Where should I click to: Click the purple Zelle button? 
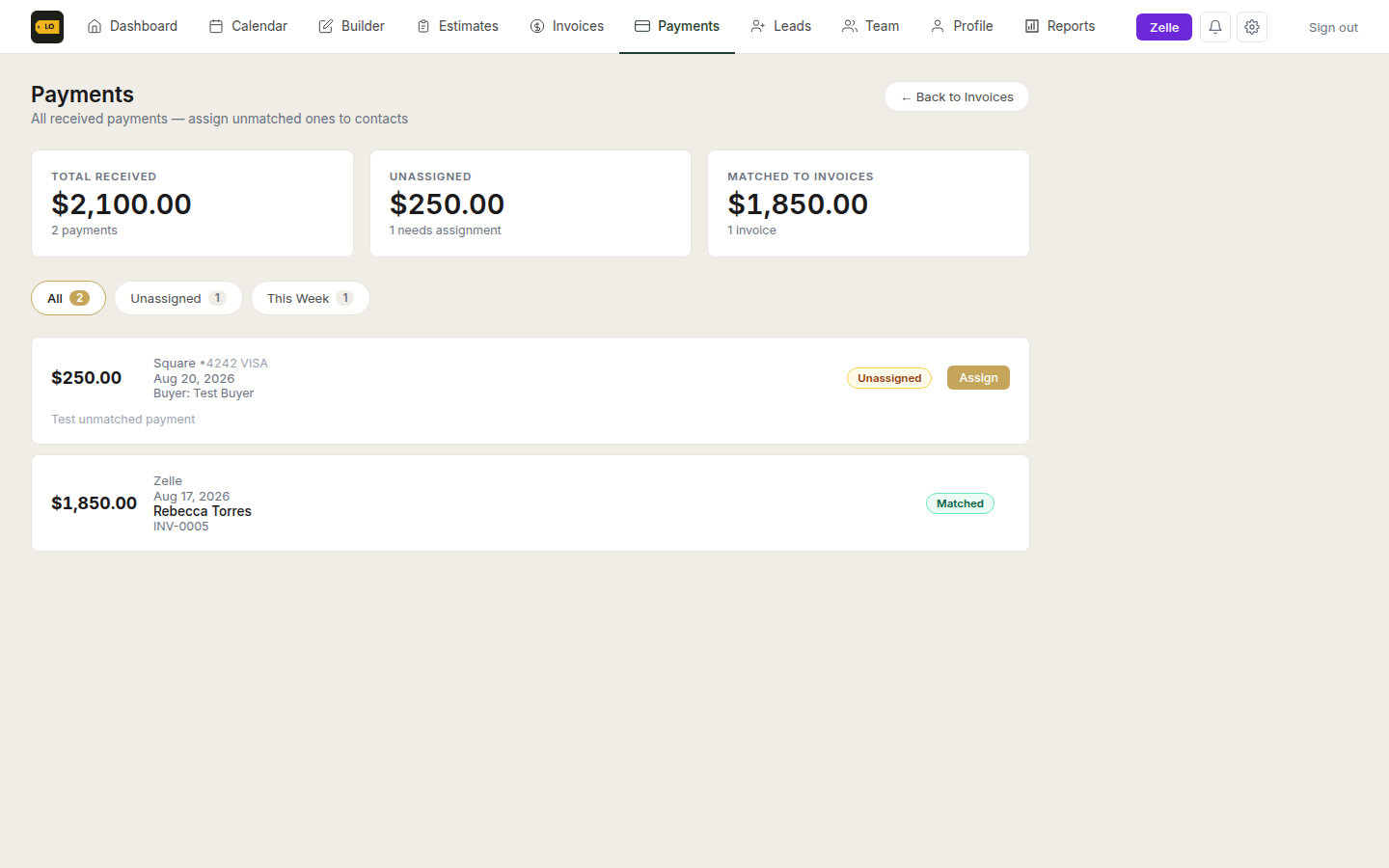pyautogui.click(x=1163, y=27)
